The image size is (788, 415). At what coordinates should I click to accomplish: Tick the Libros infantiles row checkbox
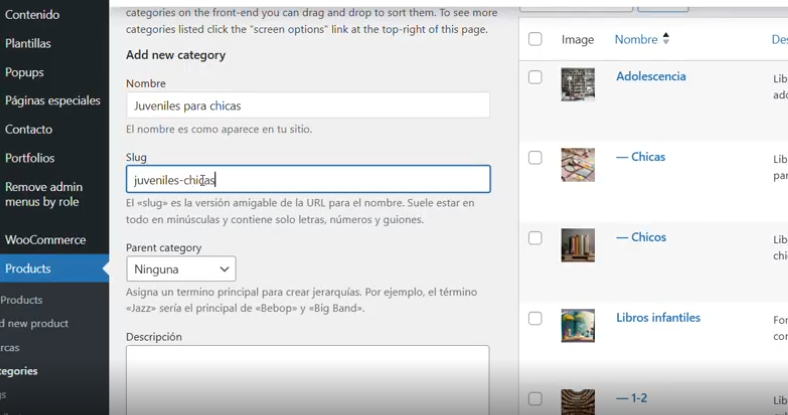pyautogui.click(x=535, y=318)
